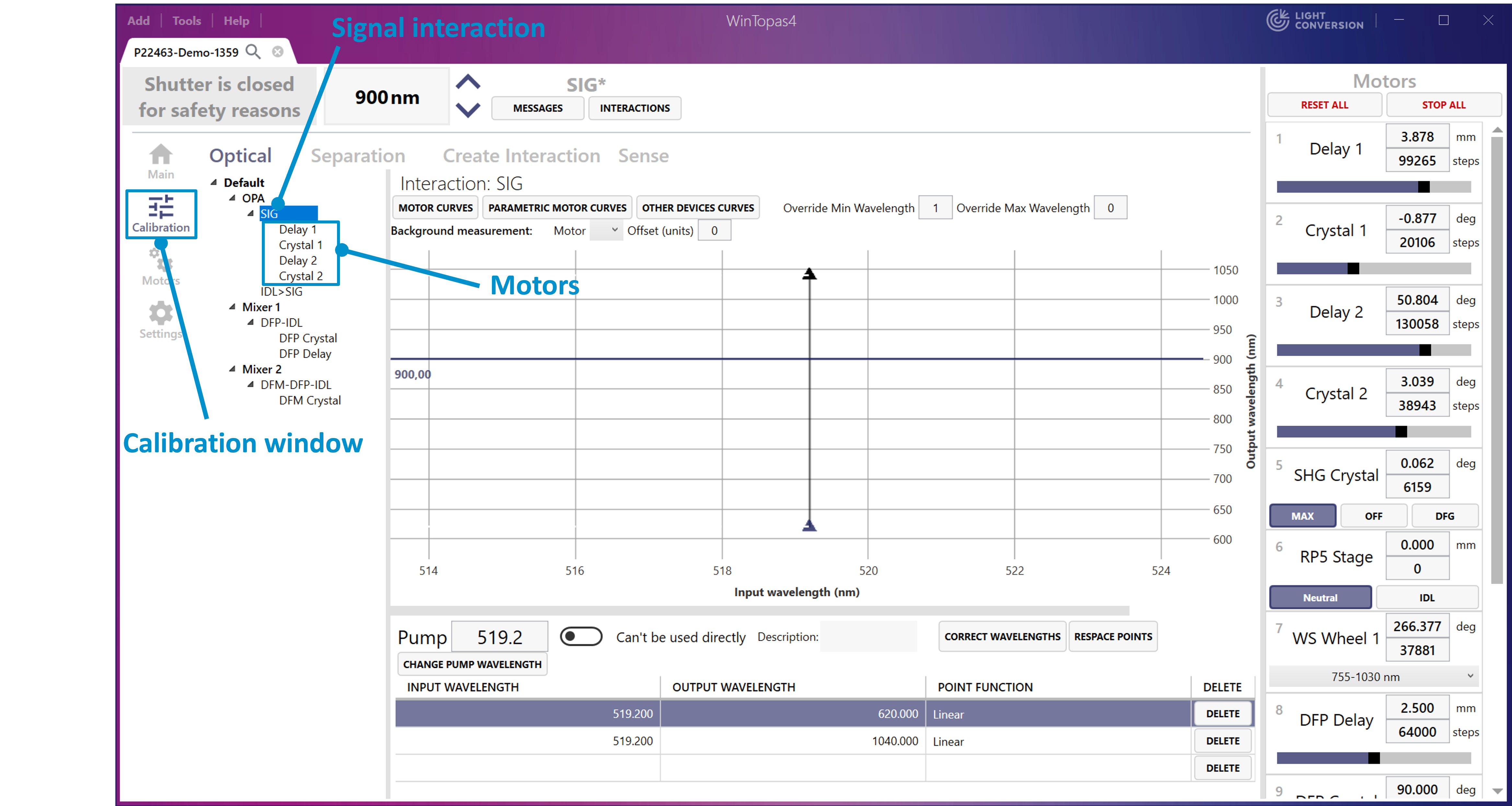The height and width of the screenshot is (806, 1512).
Task: Open the Settings gear icon
Action: pos(160,313)
